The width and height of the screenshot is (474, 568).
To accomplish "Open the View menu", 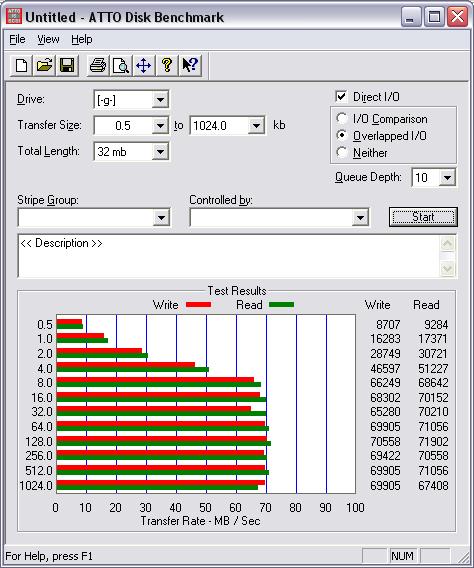I will (48, 39).
